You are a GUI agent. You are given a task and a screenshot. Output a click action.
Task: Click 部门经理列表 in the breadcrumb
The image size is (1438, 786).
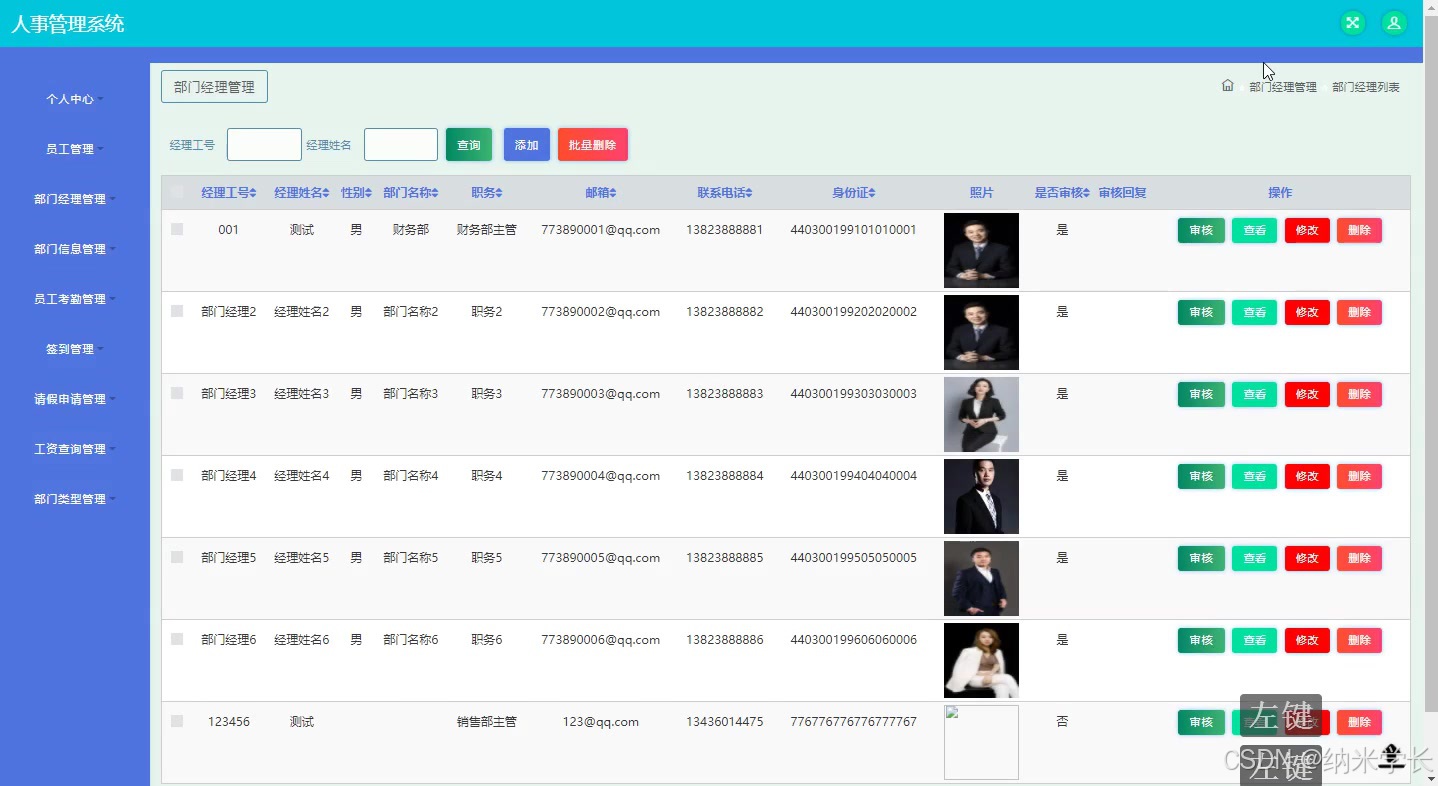(x=1366, y=86)
